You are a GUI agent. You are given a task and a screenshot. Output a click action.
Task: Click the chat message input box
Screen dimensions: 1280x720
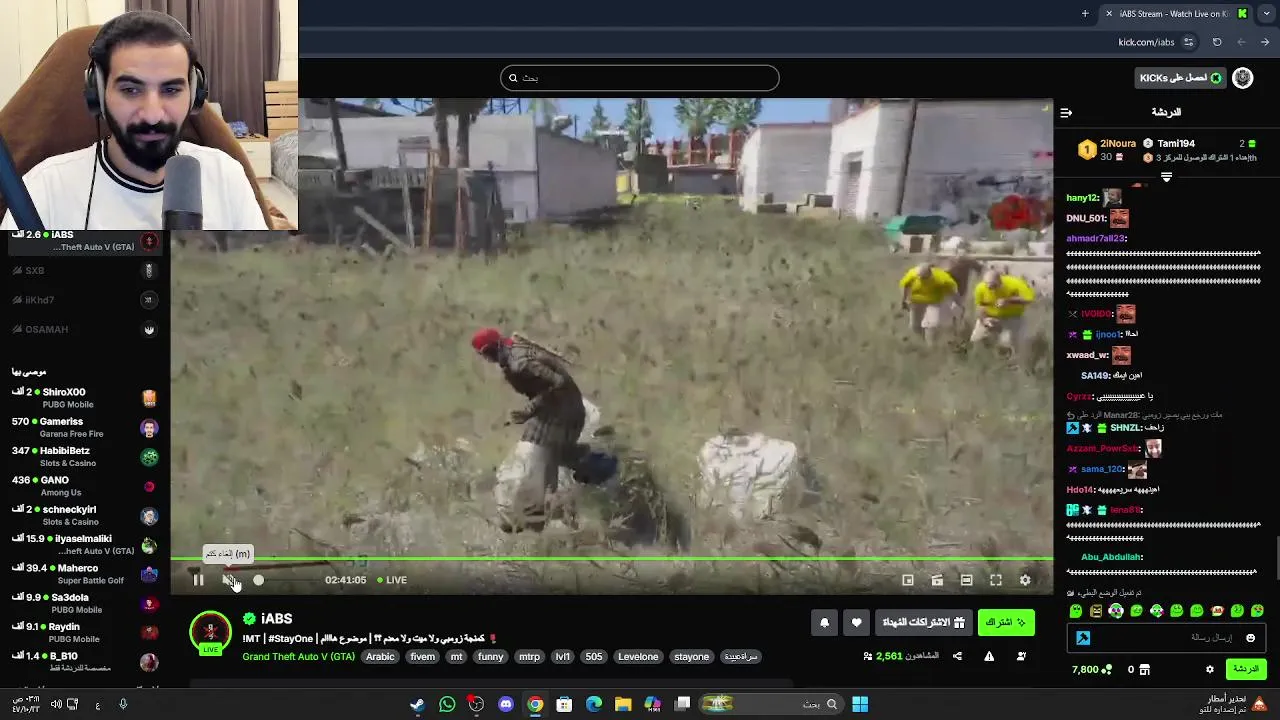point(1166,638)
